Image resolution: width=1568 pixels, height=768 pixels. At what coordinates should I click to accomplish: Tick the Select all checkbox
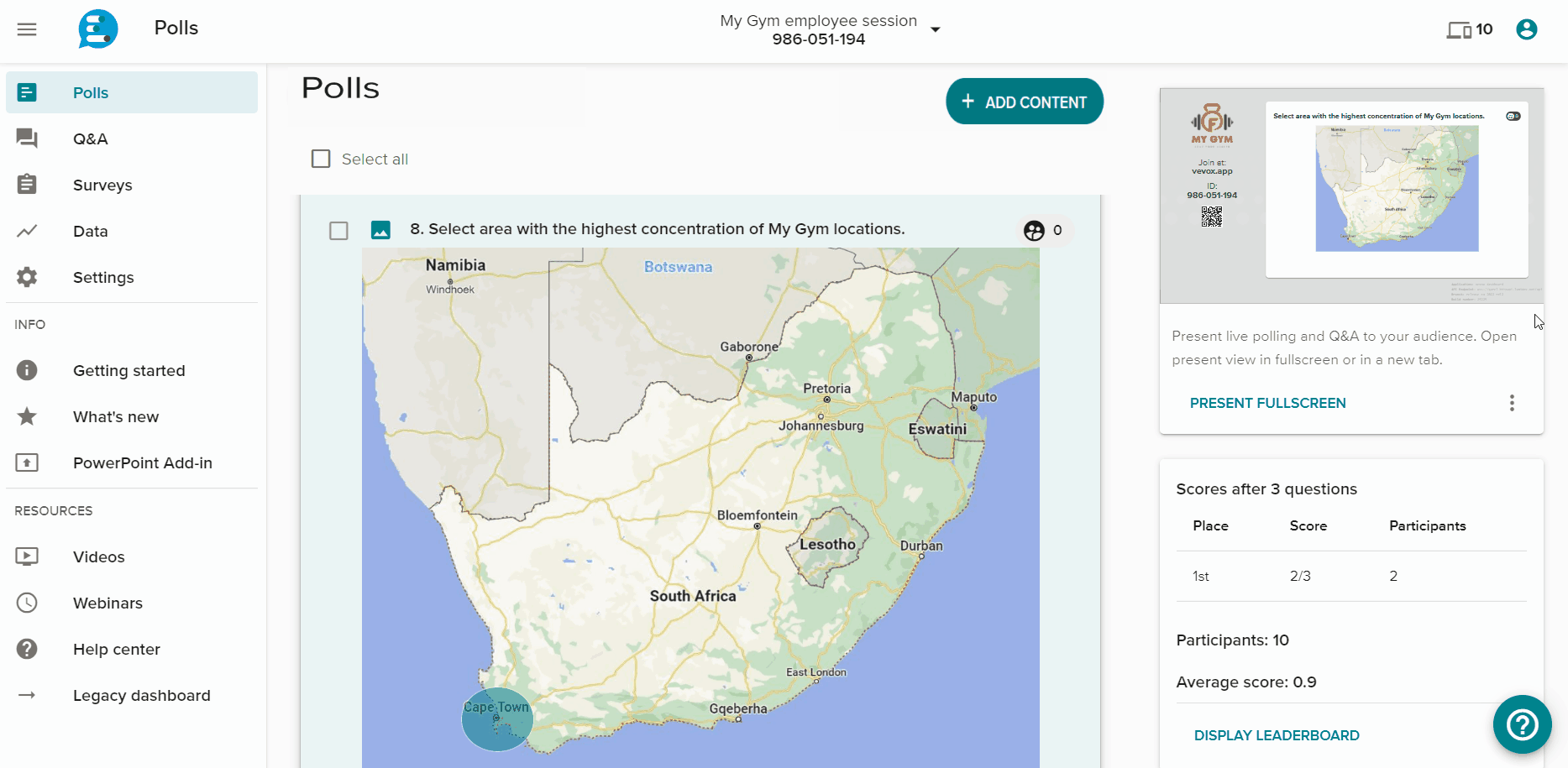click(321, 159)
